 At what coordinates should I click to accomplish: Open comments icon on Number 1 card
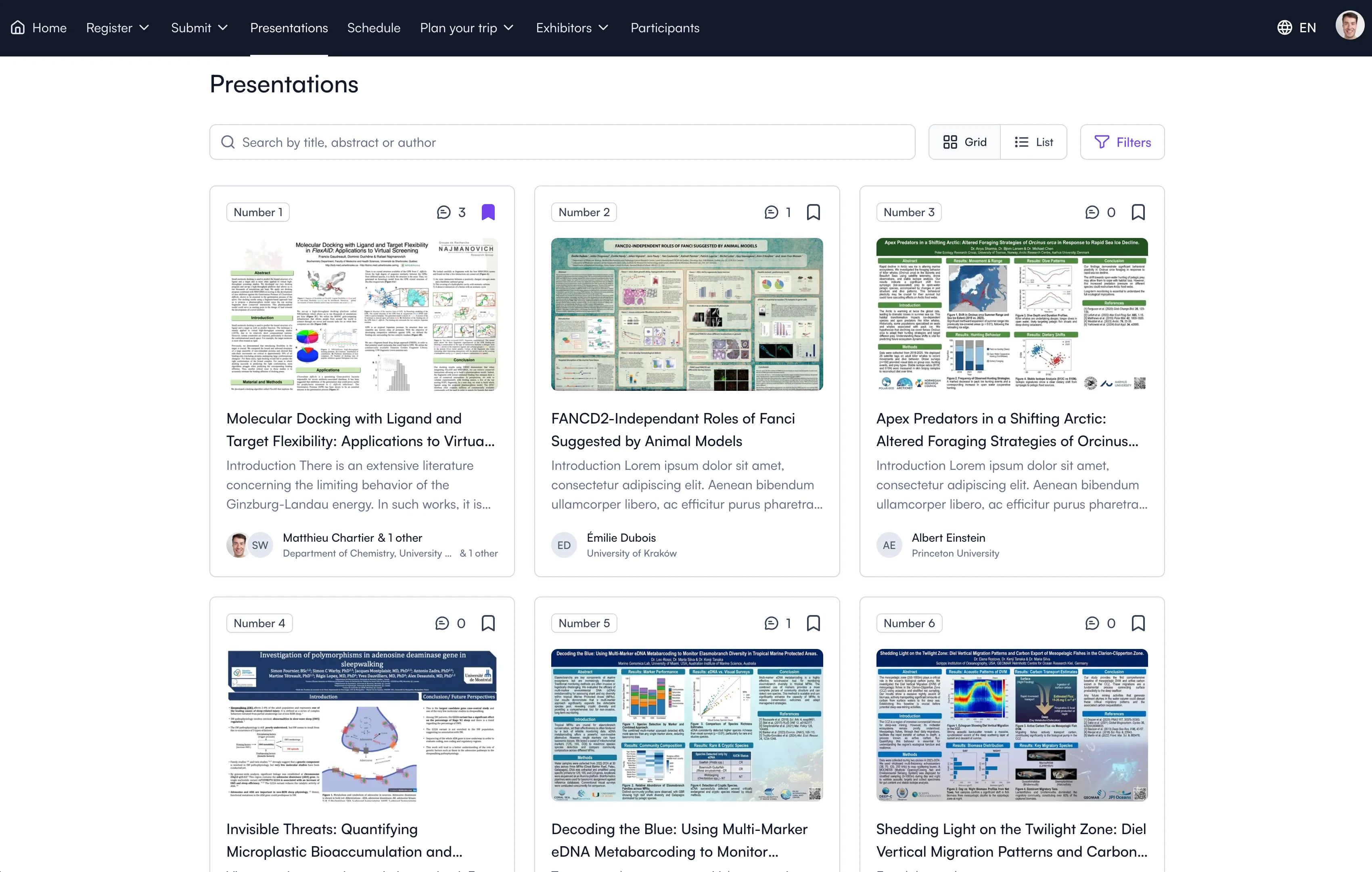443,212
